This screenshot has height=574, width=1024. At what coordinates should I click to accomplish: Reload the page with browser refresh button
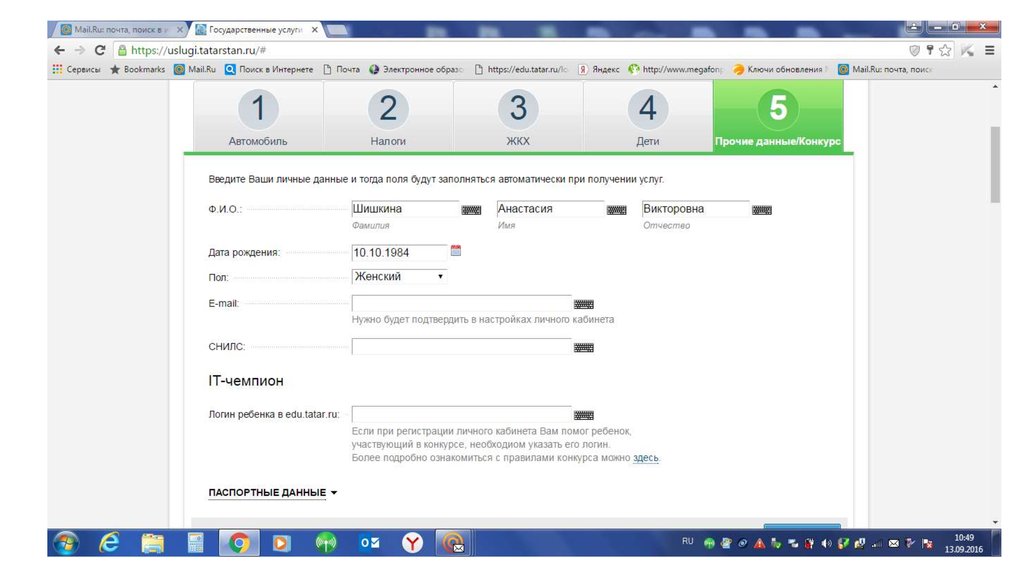tap(100, 50)
